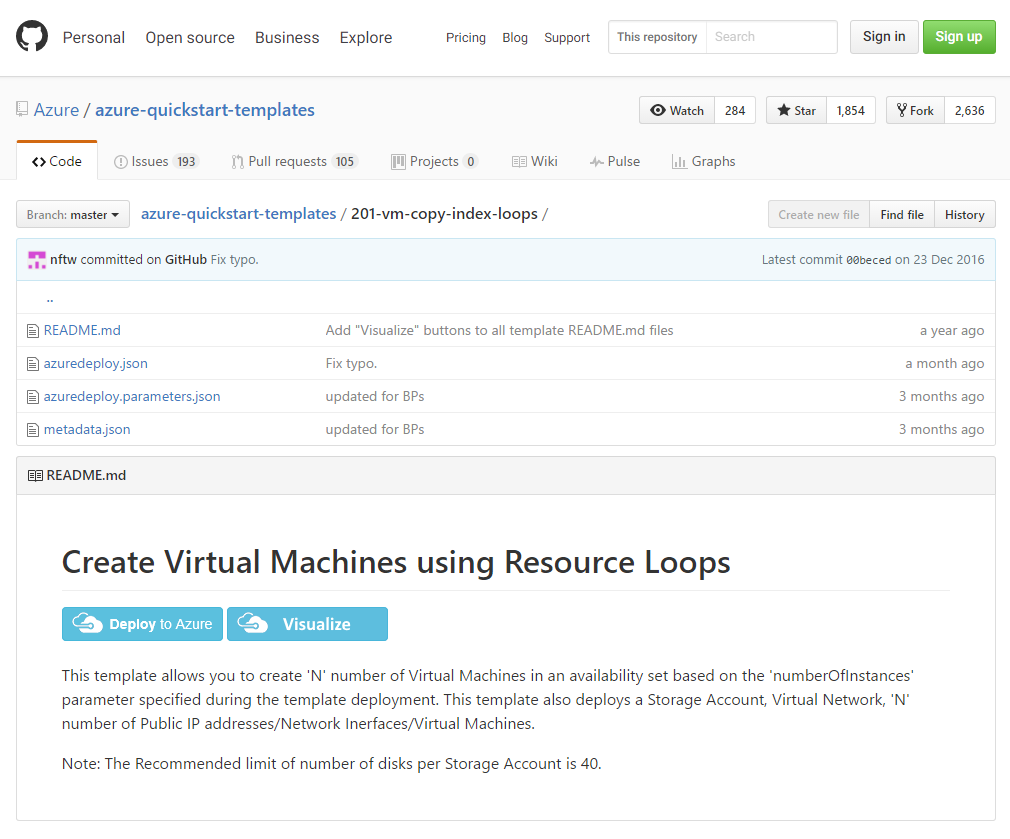Screen dimensions: 1010x839
Task: Click the Visualize button
Action: [307, 624]
